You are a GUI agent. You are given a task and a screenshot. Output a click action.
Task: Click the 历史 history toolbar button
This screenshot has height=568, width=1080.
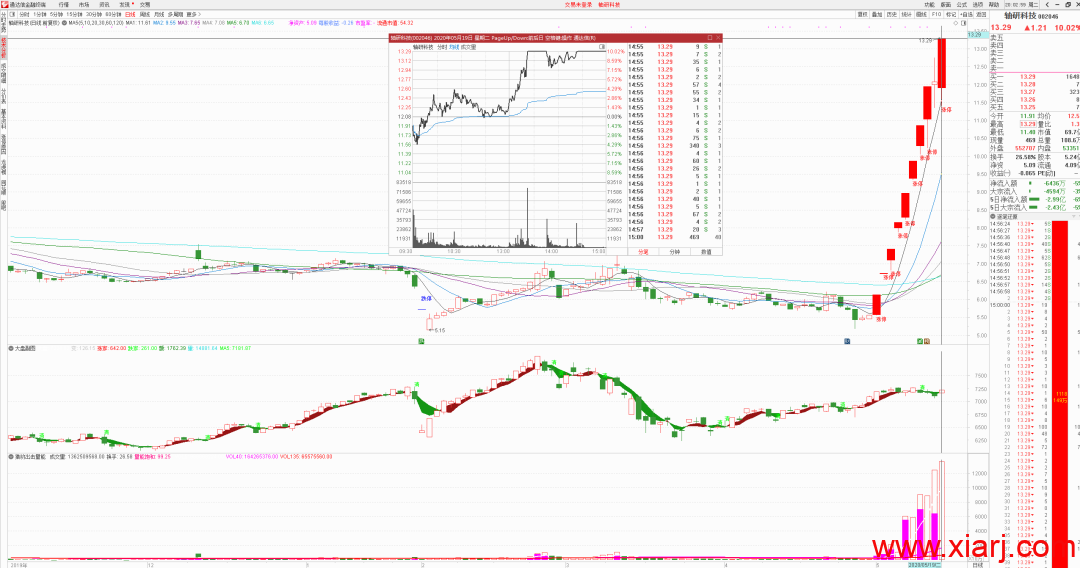pyautogui.click(x=891, y=14)
